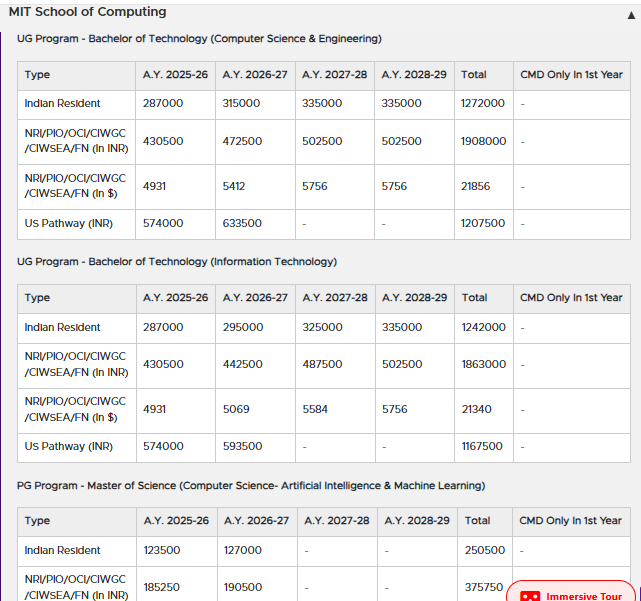
Task: Click CMD Only In 1st Year header in IT table
Action: tap(571, 298)
